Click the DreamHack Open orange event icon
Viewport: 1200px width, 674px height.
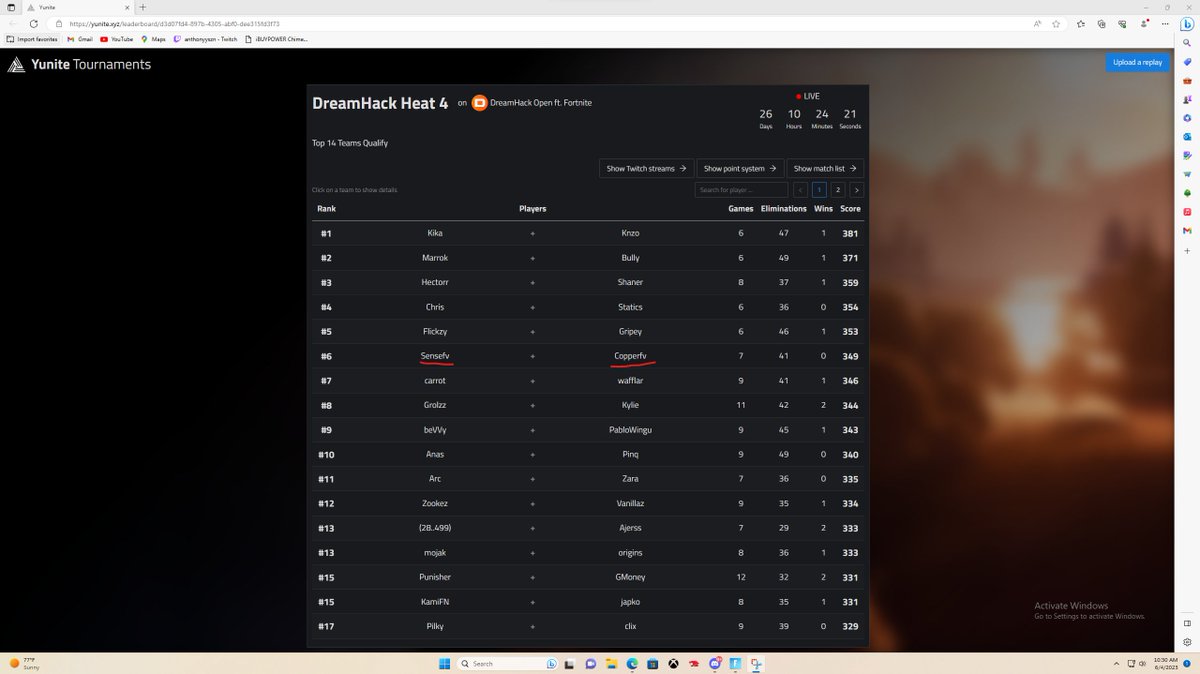tap(479, 102)
